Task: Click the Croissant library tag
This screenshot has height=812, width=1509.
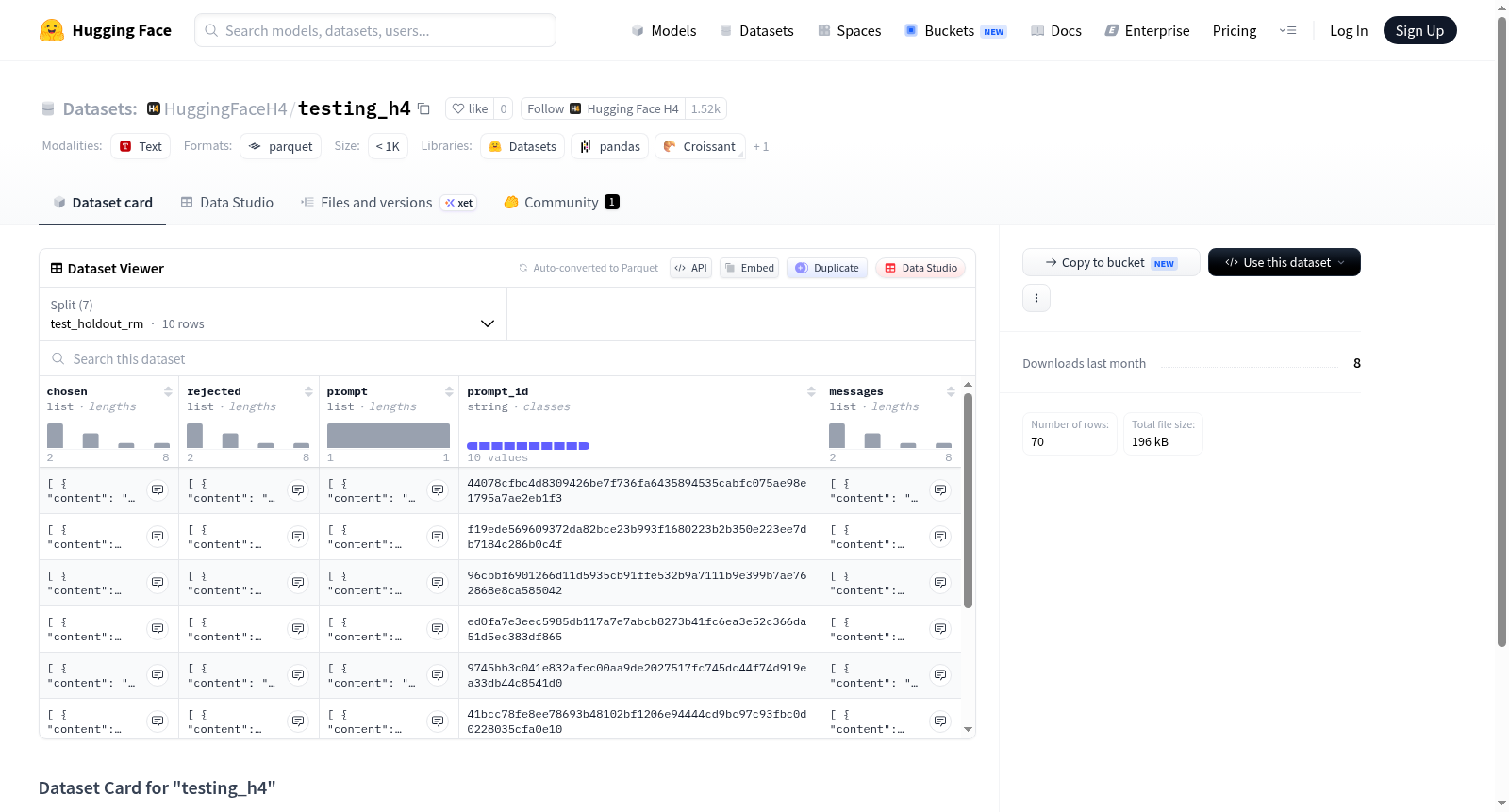Action: point(699,146)
